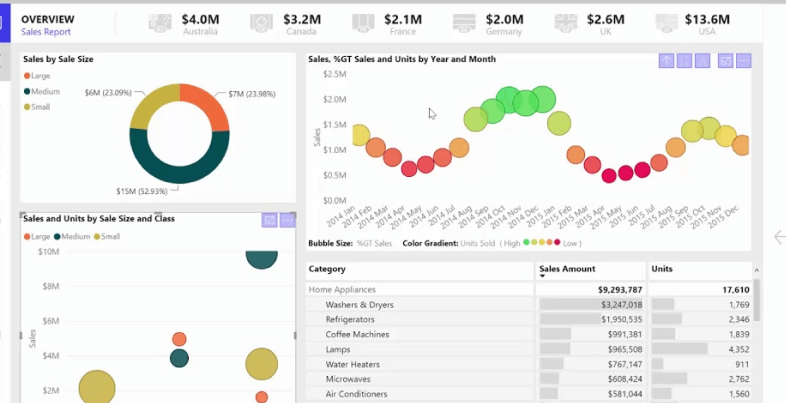Open focus mode on Sale Size and Class chart
This screenshot has height=403, width=786.
(269, 220)
